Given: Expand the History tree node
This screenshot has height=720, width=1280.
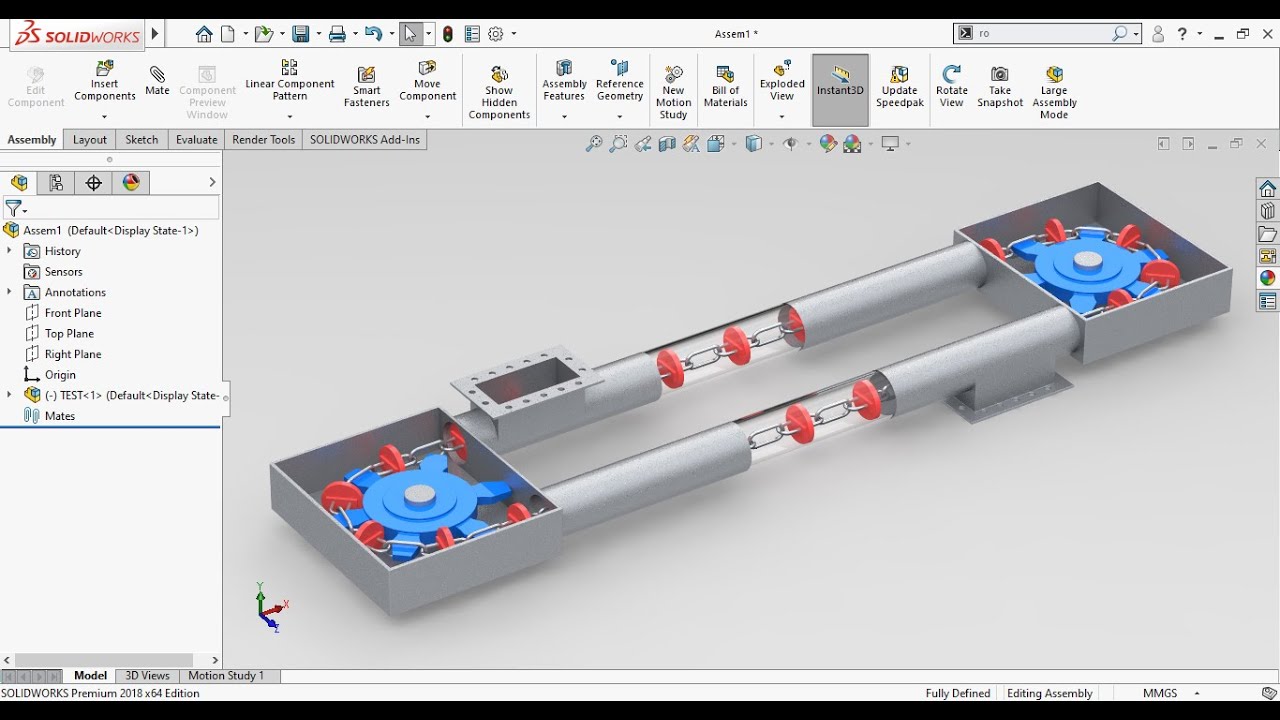Looking at the screenshot, I should click(9, 251).
